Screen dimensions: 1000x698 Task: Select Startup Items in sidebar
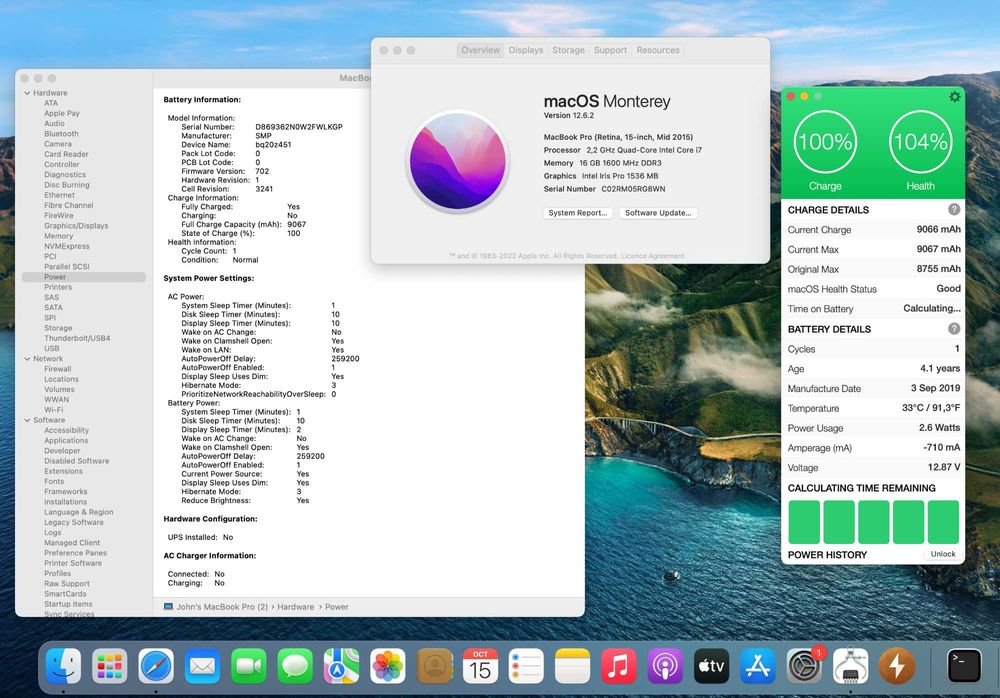coord(68,604)
